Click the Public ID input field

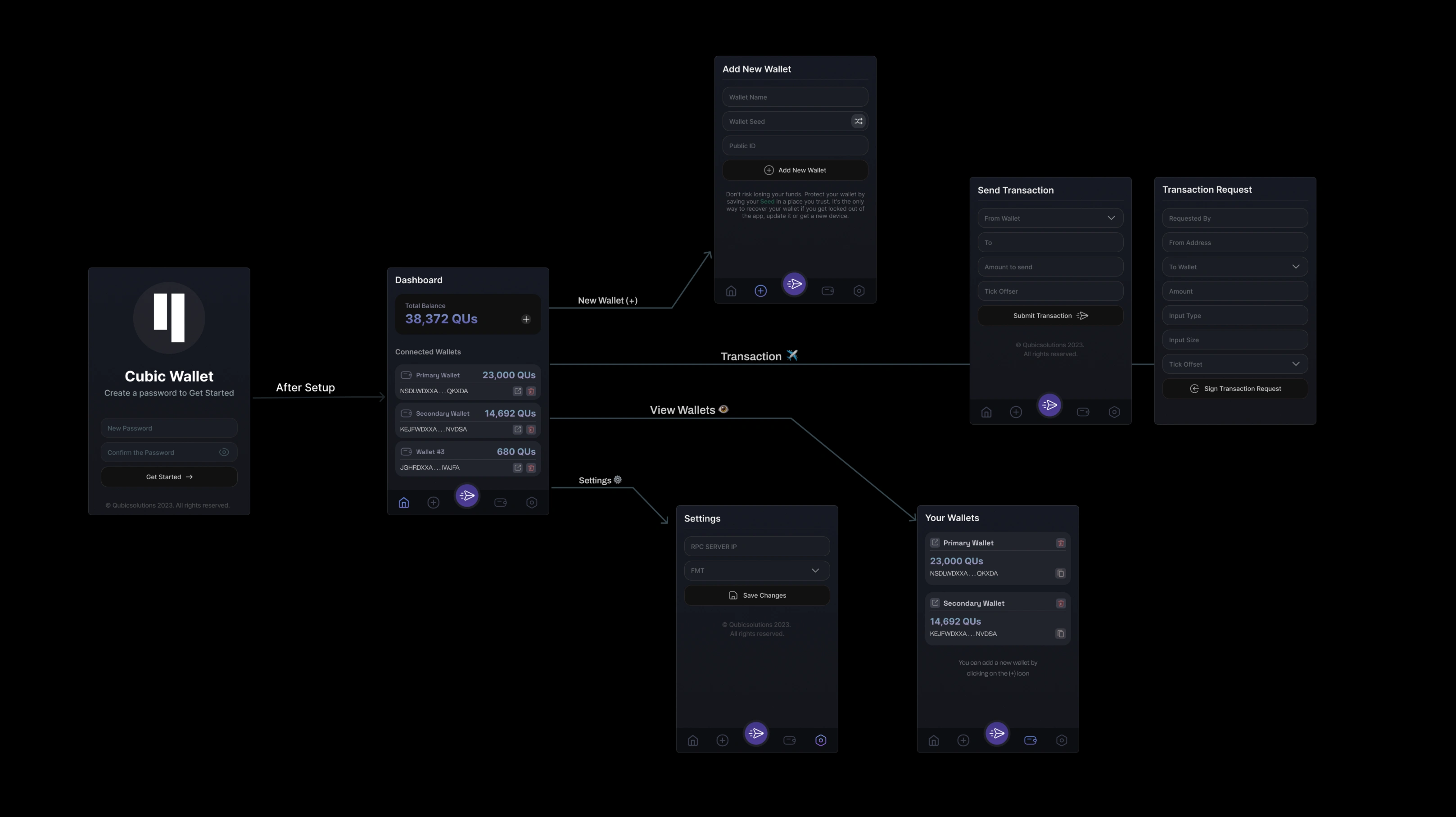795,145
